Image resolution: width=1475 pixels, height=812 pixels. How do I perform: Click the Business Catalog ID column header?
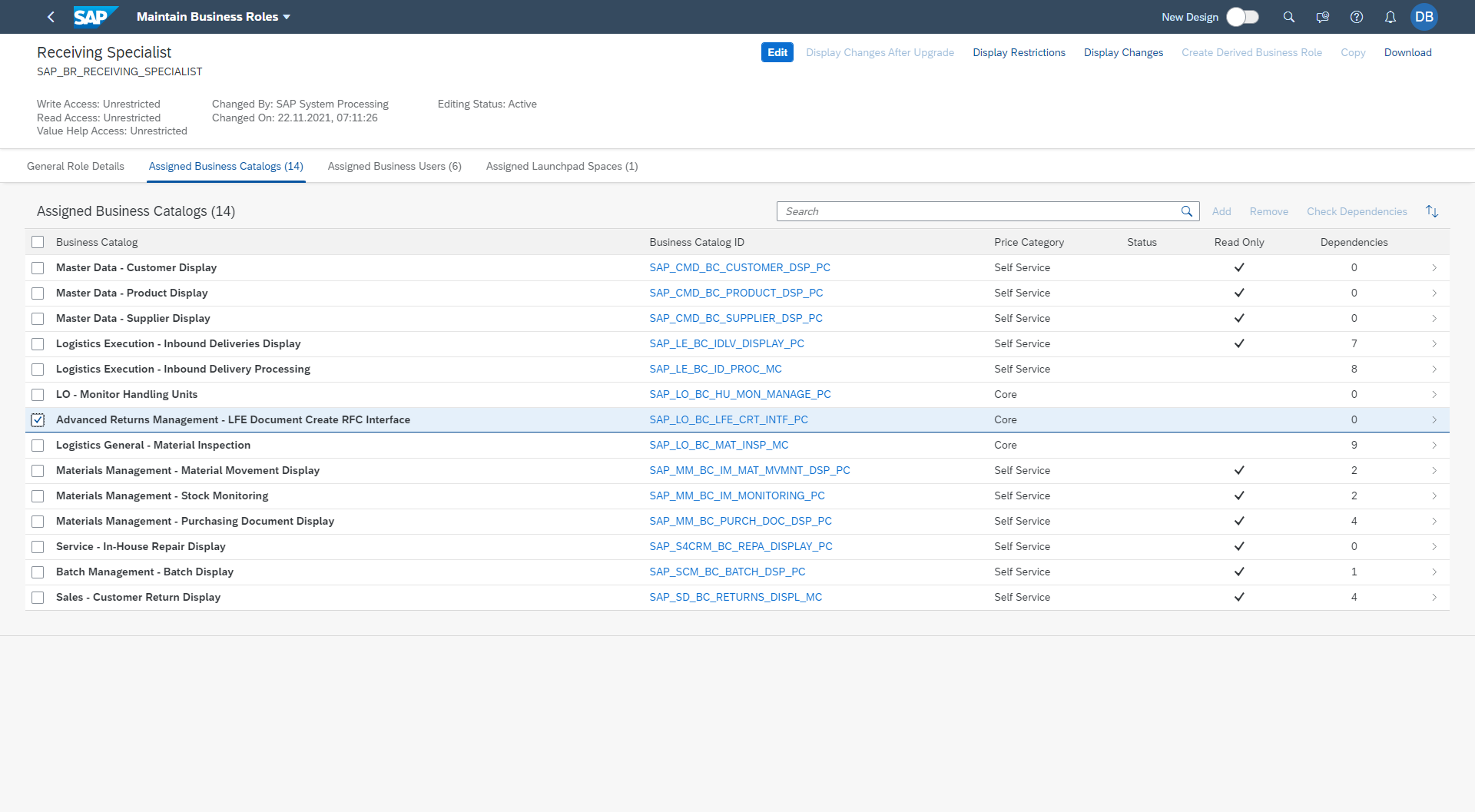697,242
